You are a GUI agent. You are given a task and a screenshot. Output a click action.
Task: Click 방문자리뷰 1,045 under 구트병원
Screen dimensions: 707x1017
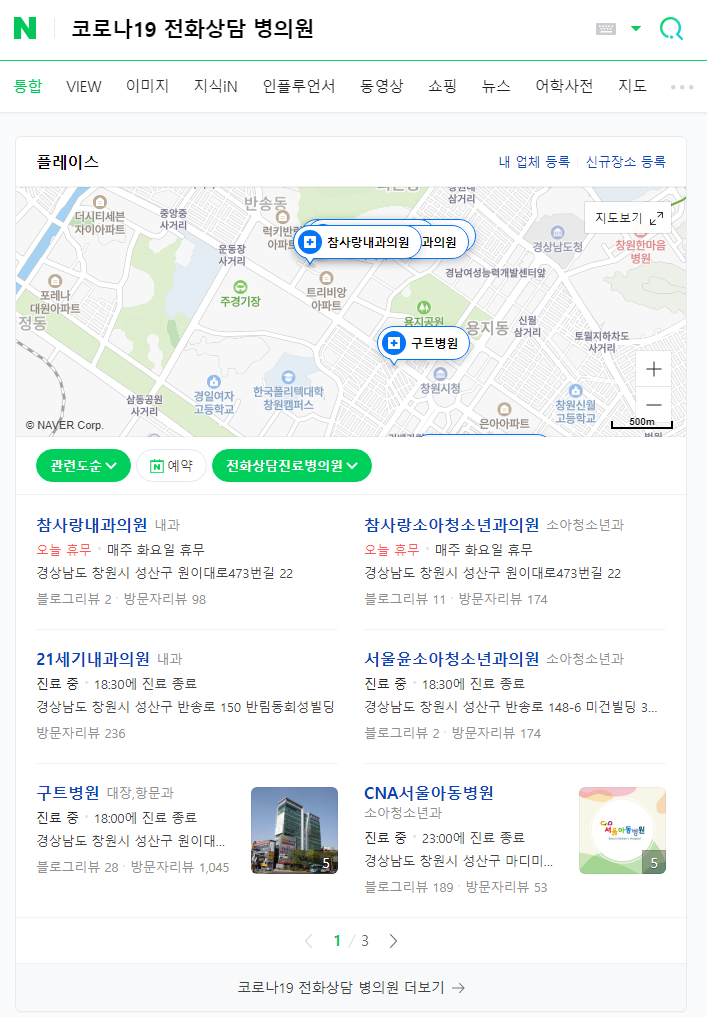(180, 867)
